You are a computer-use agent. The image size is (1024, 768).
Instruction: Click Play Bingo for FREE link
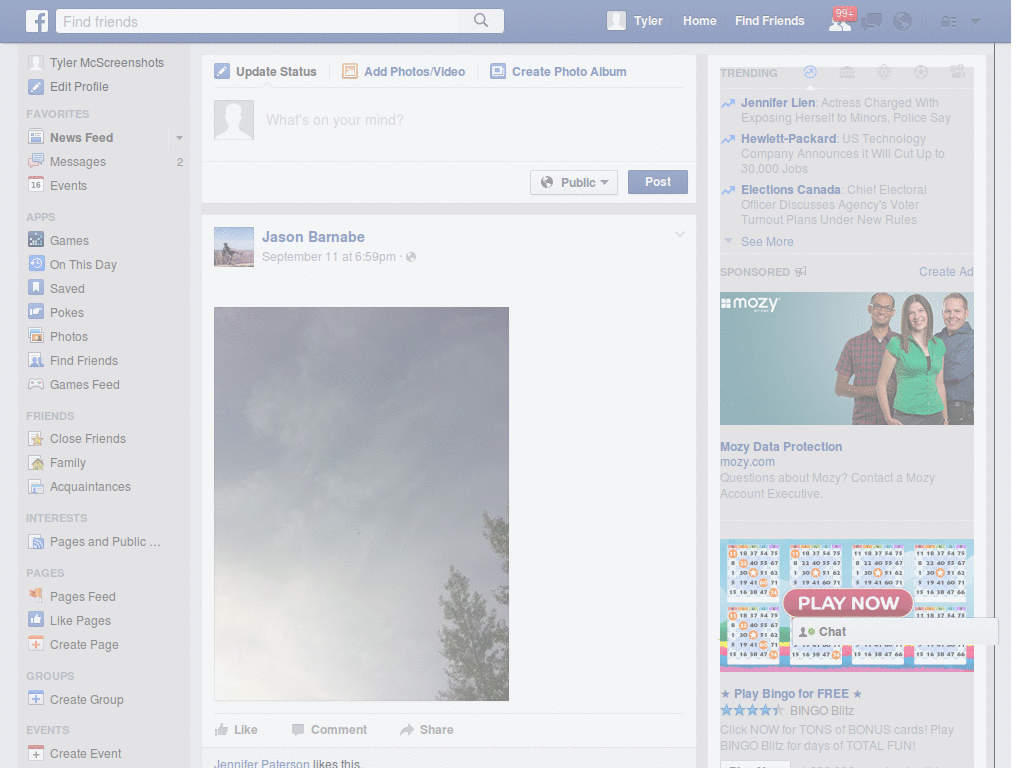(x=791, y=694)
